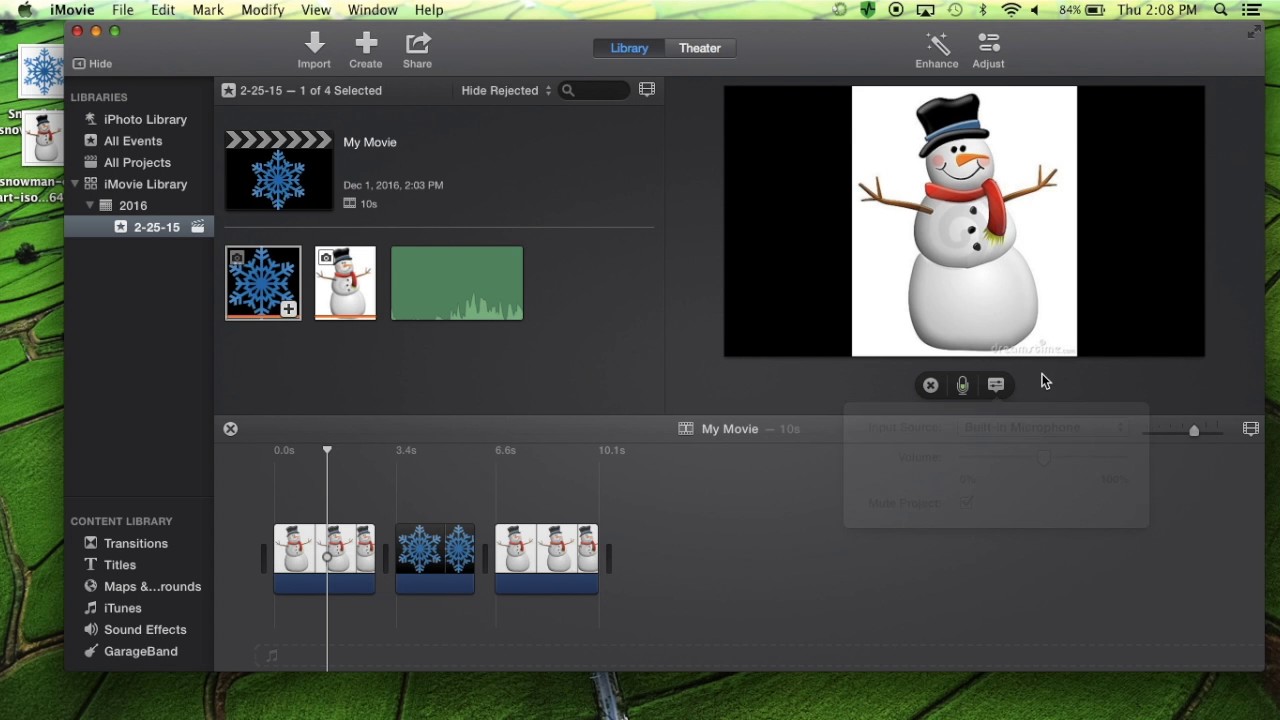Open Spotlight search in menu bar
Screen dimensions: 1280x720
click(1221, 10)
